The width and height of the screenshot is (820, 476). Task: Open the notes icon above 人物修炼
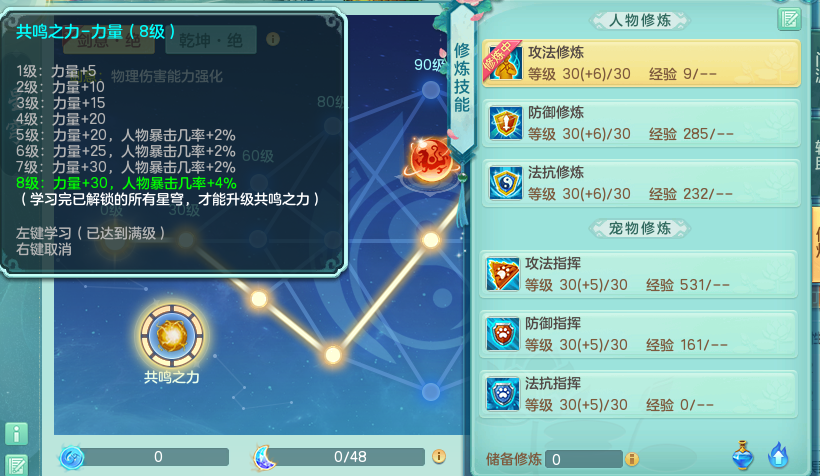coord(789,20)
